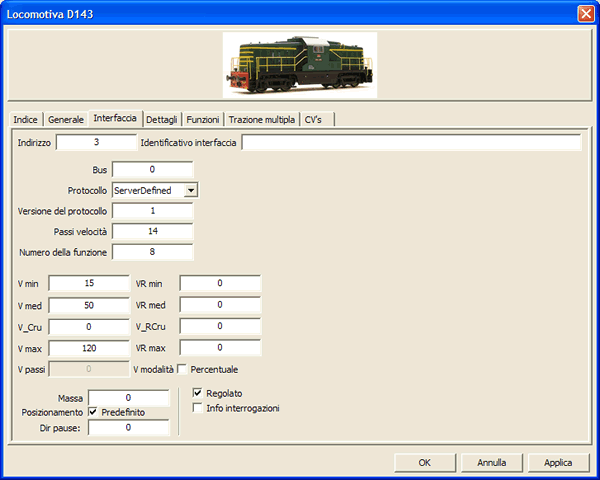Switch to the Dettagli tab
Viewport: 600px width, 480px height.
click(x=163, y=119)
